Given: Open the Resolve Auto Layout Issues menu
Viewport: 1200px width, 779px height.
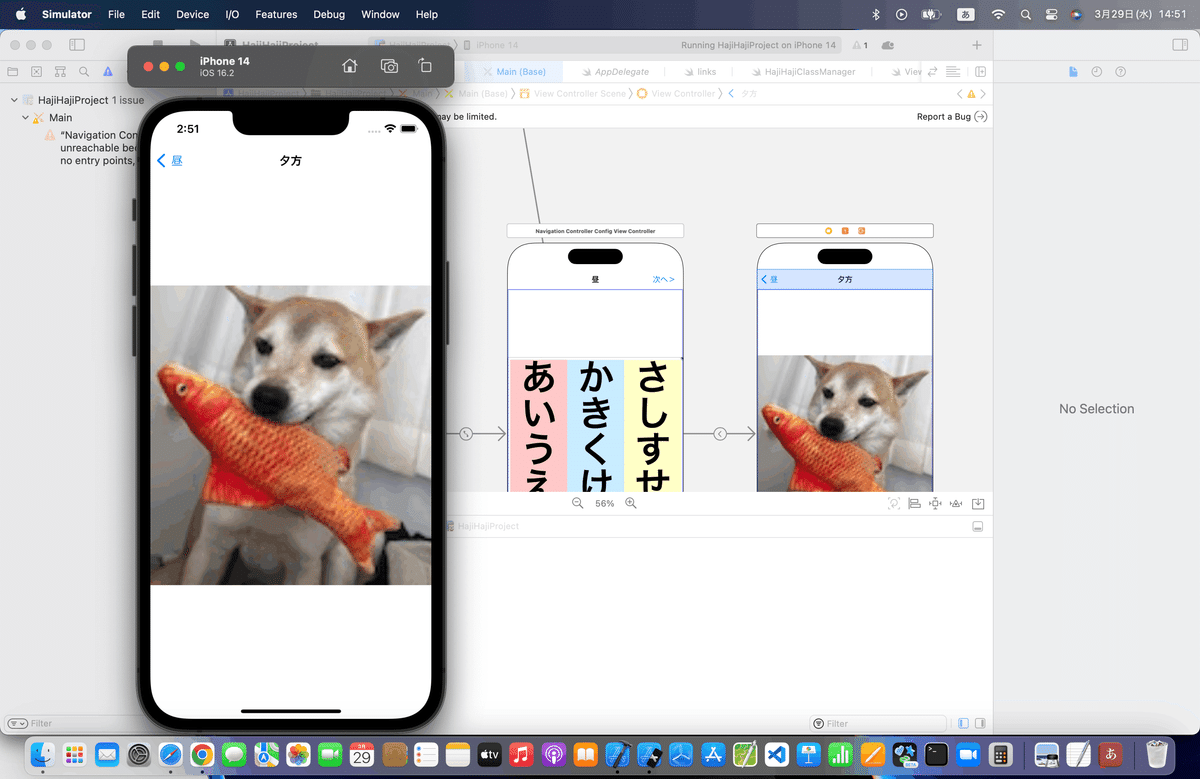Looking at the screenshot, I should 956,503.
